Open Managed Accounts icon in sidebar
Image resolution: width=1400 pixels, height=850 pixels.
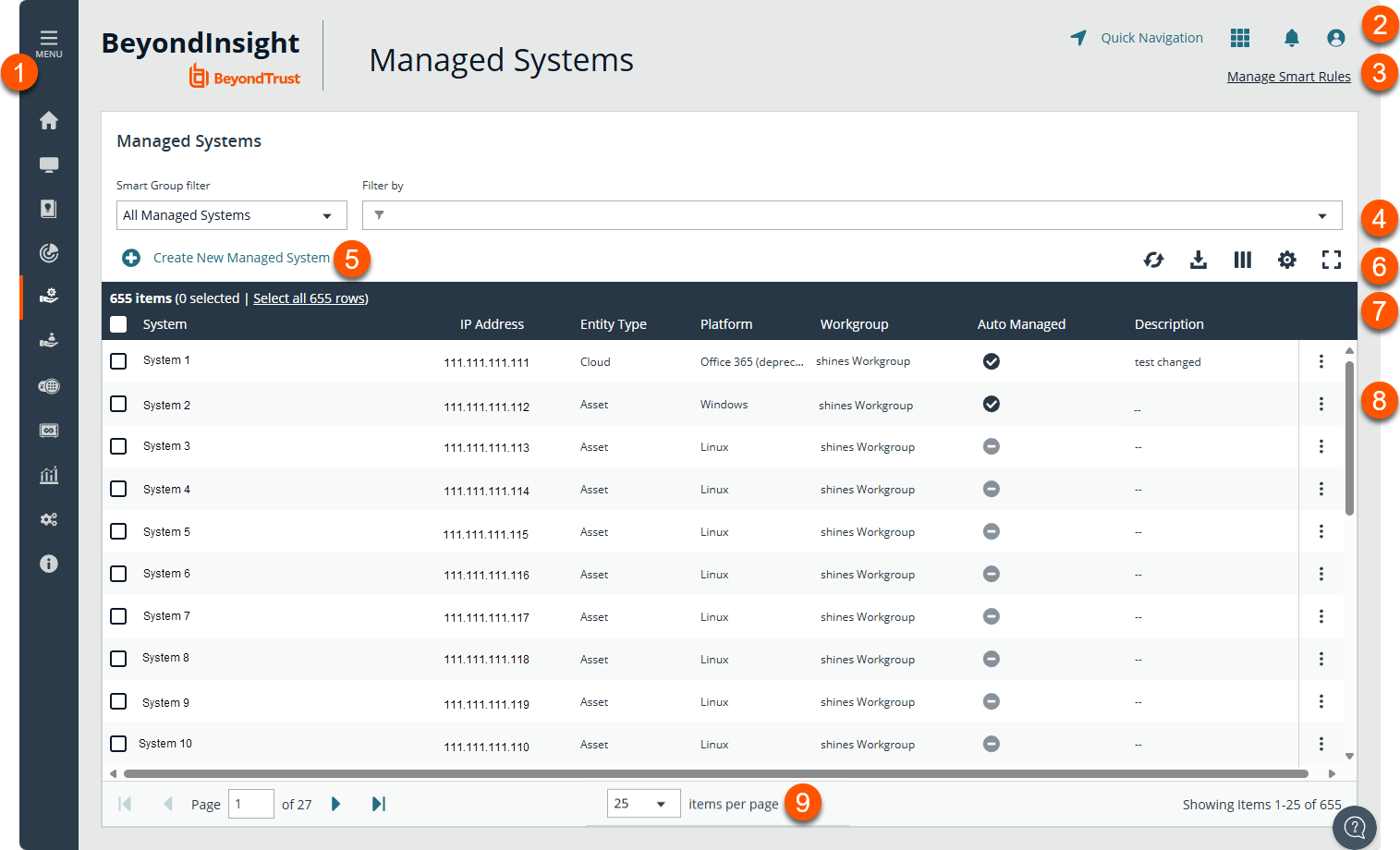point(49,341)
